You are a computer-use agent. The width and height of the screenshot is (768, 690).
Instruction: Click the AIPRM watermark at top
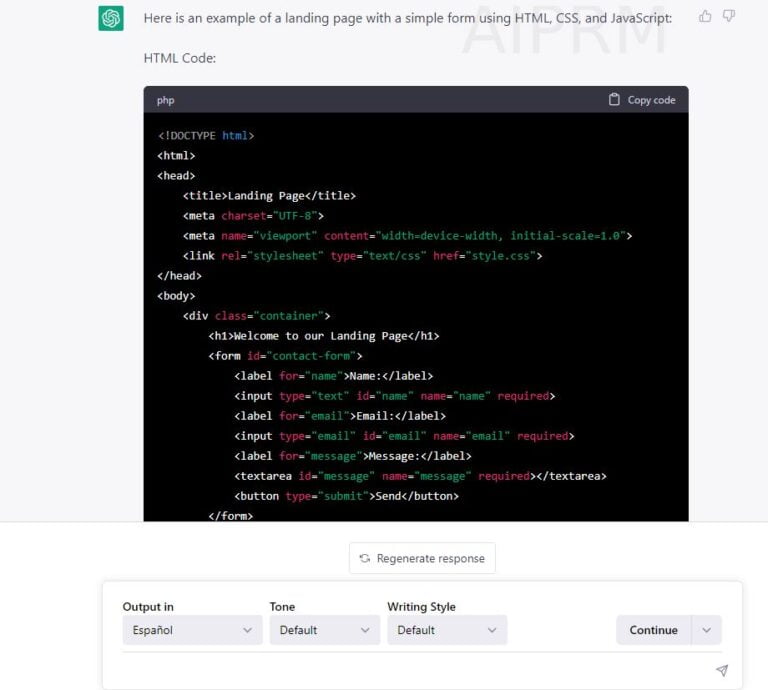click(x=565, y=30)
